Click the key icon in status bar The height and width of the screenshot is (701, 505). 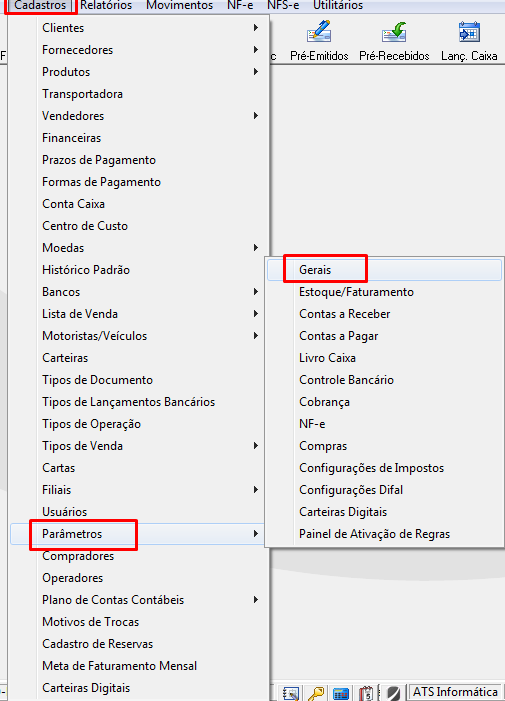click(x=316, y=693)
